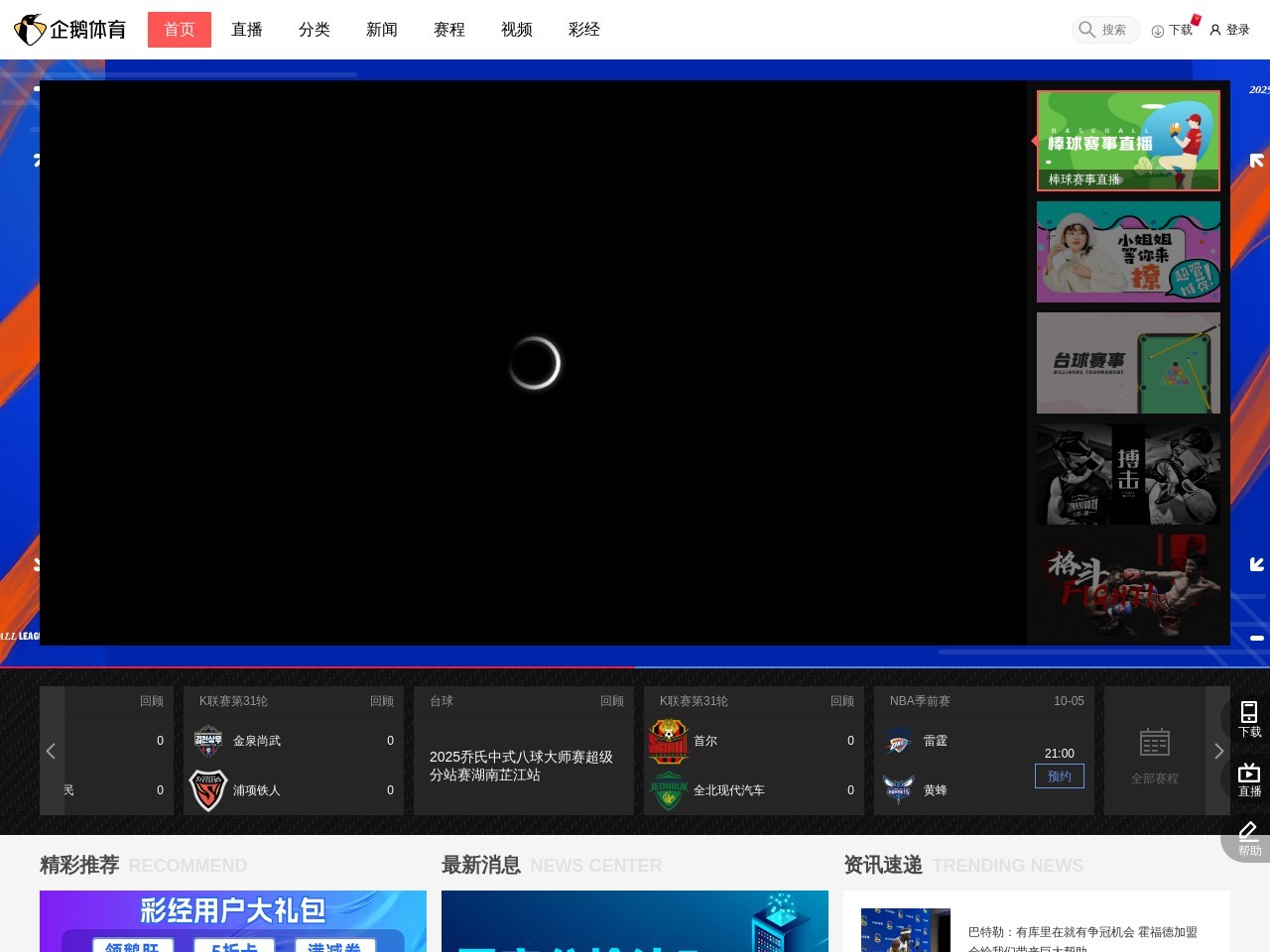This screenshot has height=952, width=1270.
Task: Open the 首页 navigation tab
Action: click(180, 30)
